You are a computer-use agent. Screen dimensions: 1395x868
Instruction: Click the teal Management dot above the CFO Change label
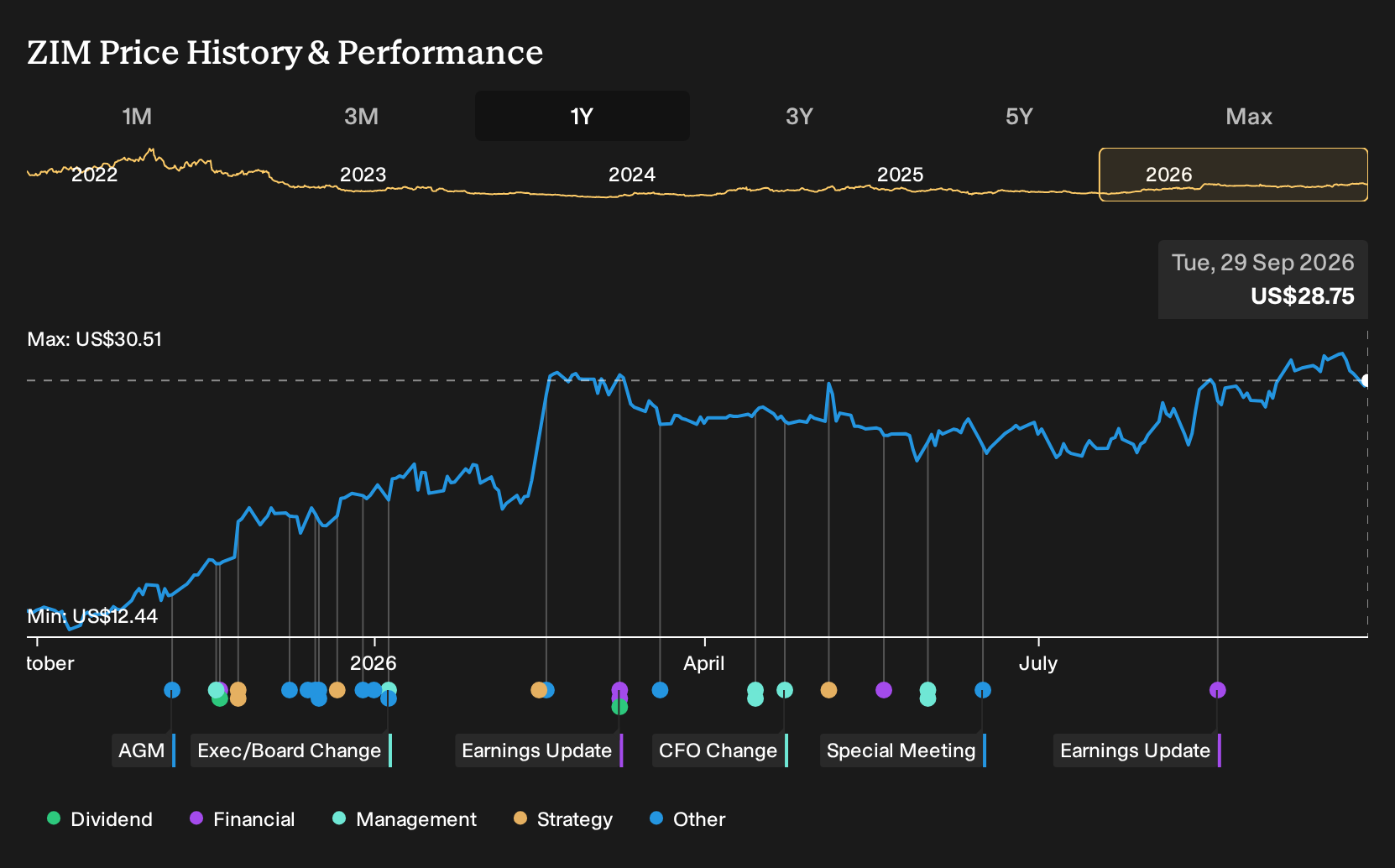pyautogui.click(x=785, y=690)
